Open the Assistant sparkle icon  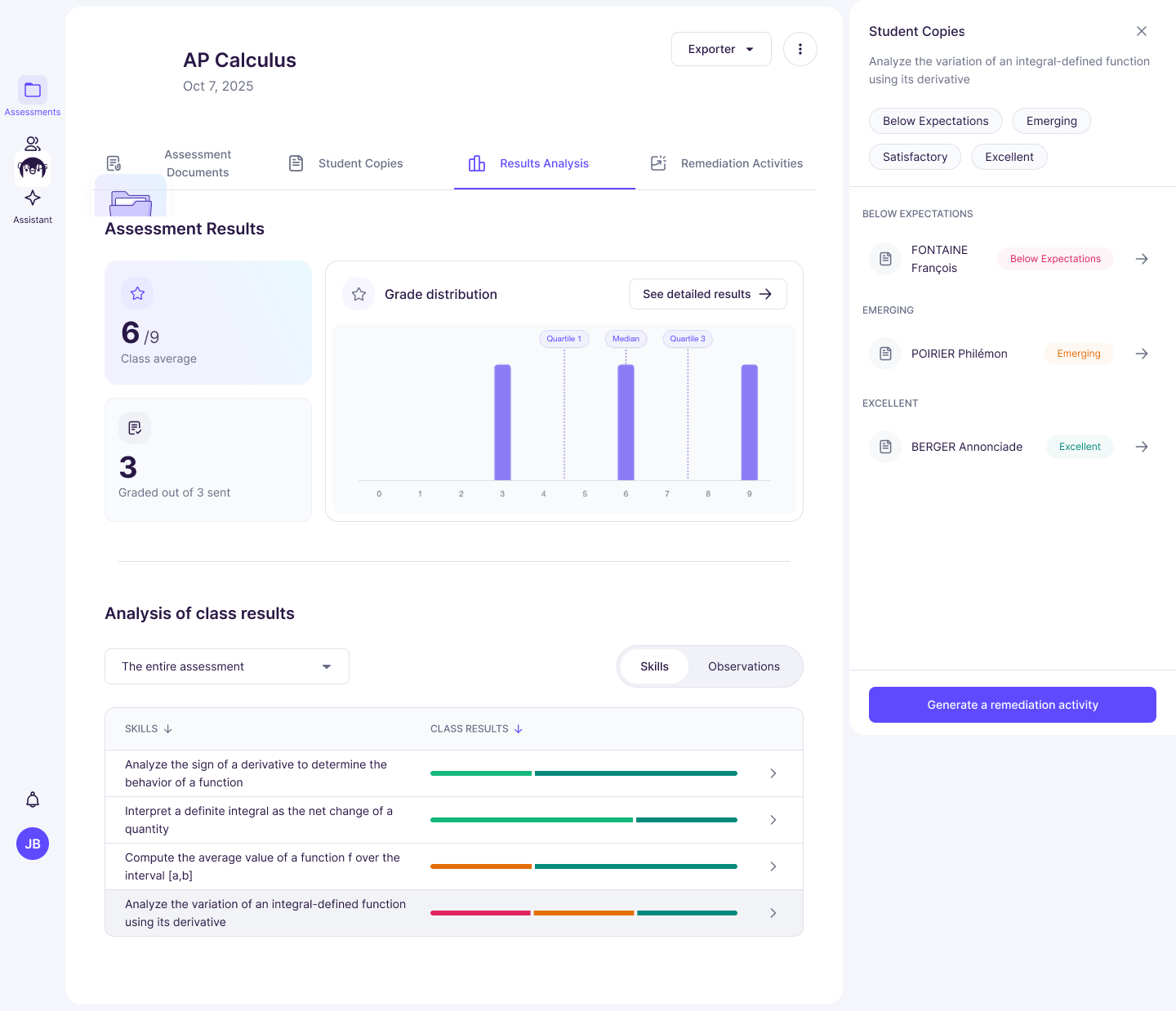(33, 198)
